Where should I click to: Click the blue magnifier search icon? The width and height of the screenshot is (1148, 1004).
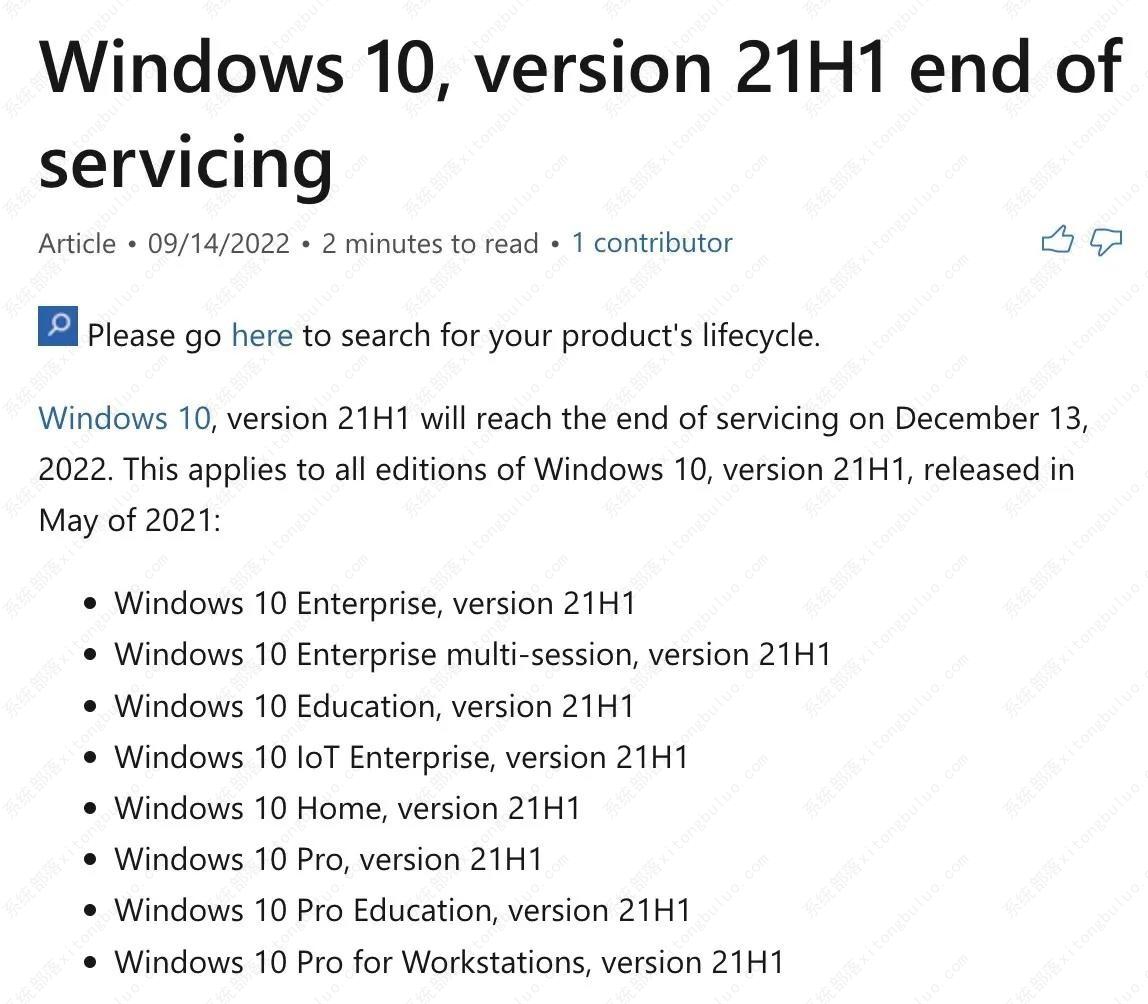point(57,324)
